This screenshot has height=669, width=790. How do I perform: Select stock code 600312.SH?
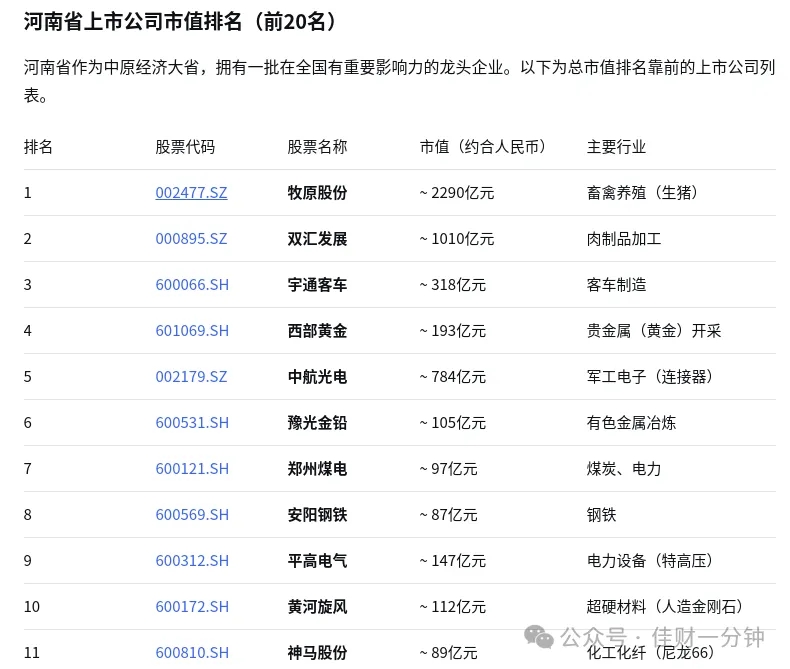pyautogui.click(x=192, y=560)
